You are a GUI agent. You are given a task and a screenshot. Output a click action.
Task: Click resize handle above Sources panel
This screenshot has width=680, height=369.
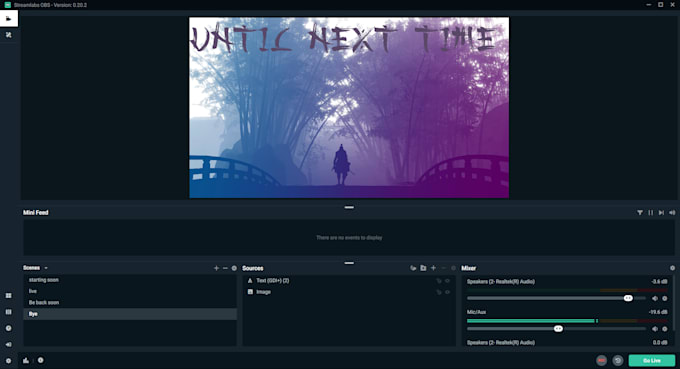coord(349,263)
